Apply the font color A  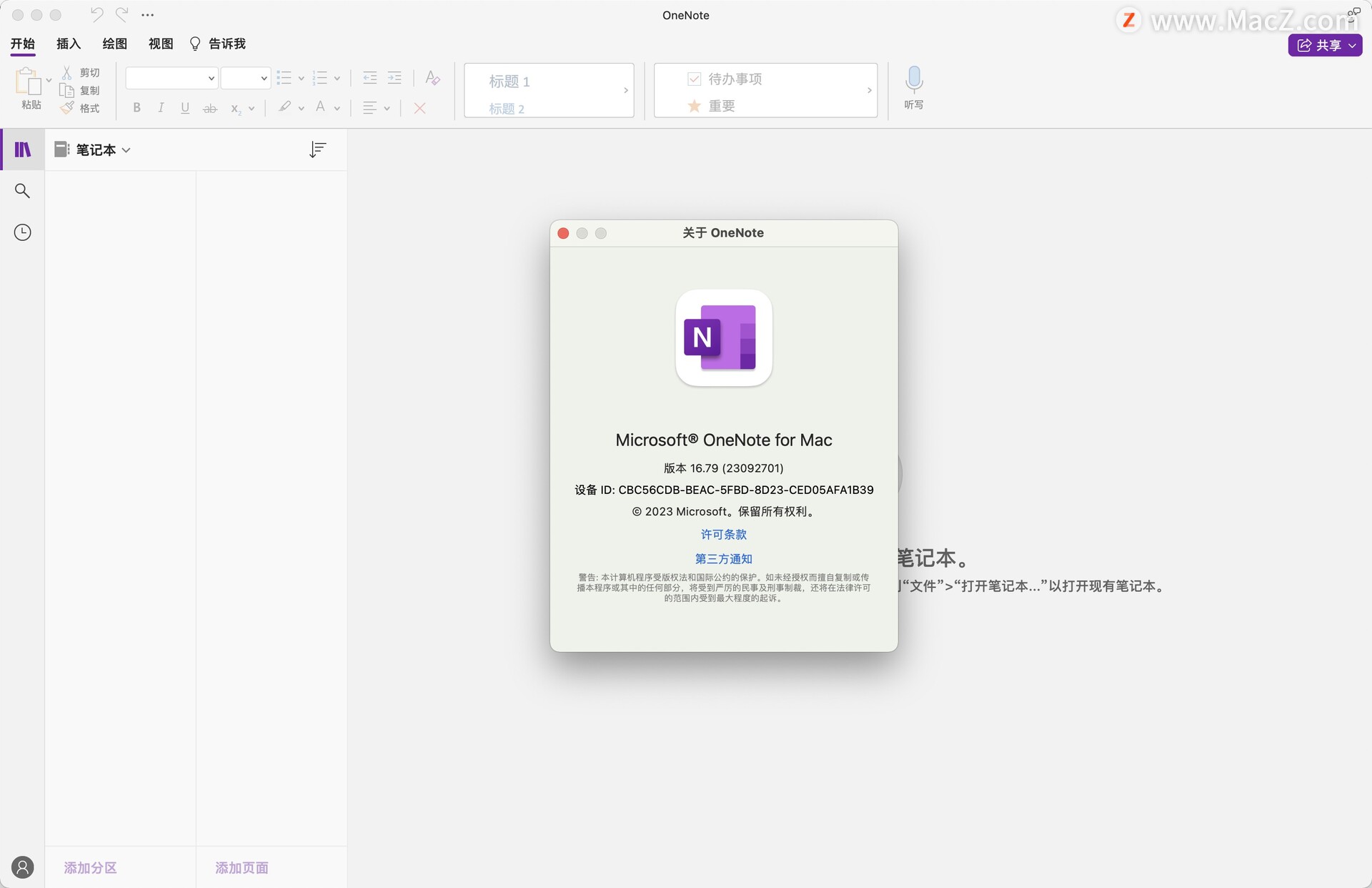[321, 107]
